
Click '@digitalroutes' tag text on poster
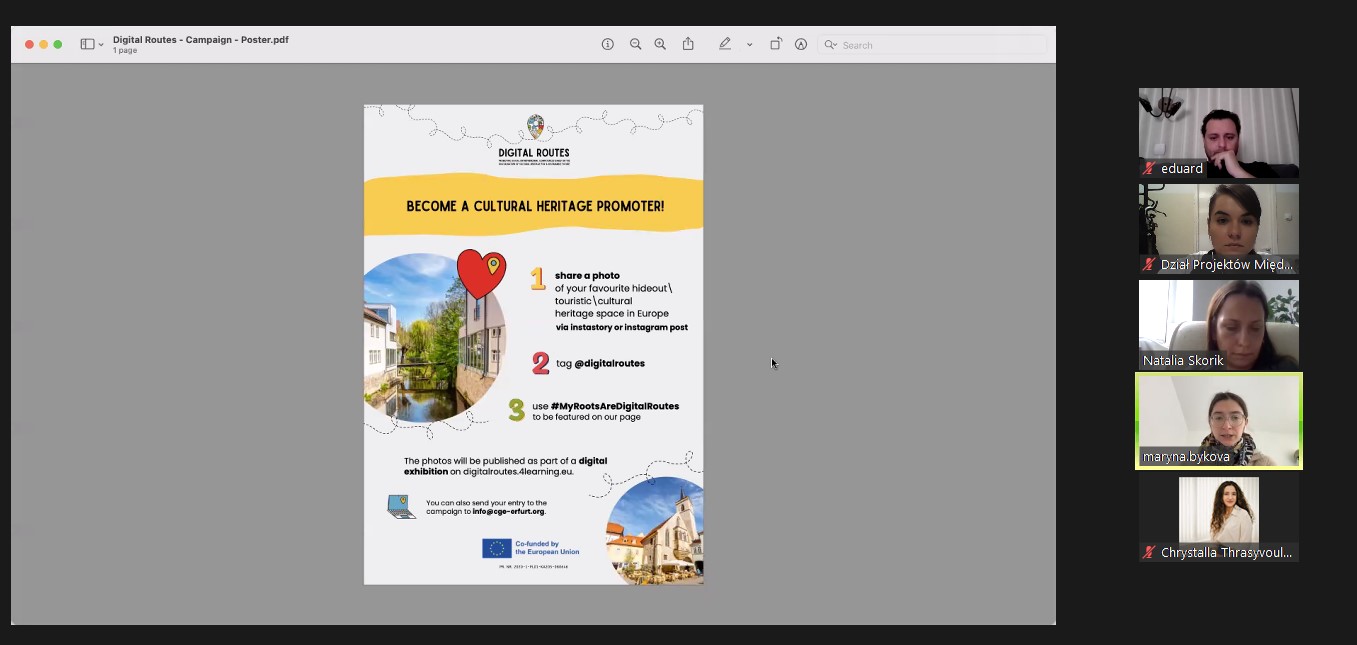pos(610,364)
